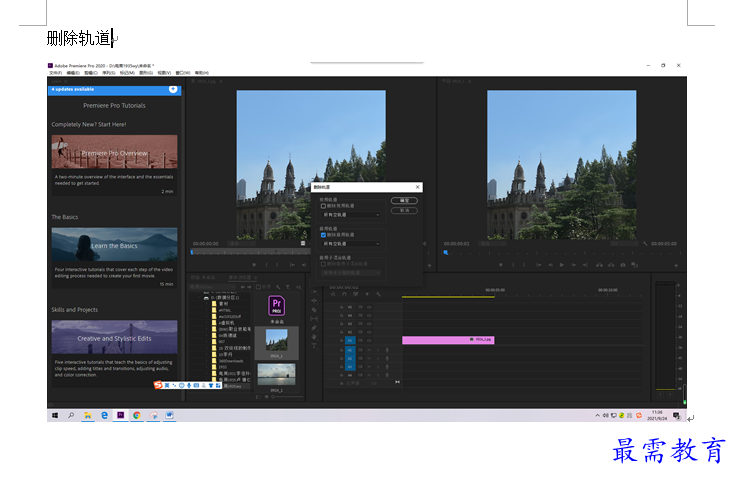This screenshot has width=734, height=482.
Task: Open Creative and Stylistic Edits tutorial
Action: 115,337
